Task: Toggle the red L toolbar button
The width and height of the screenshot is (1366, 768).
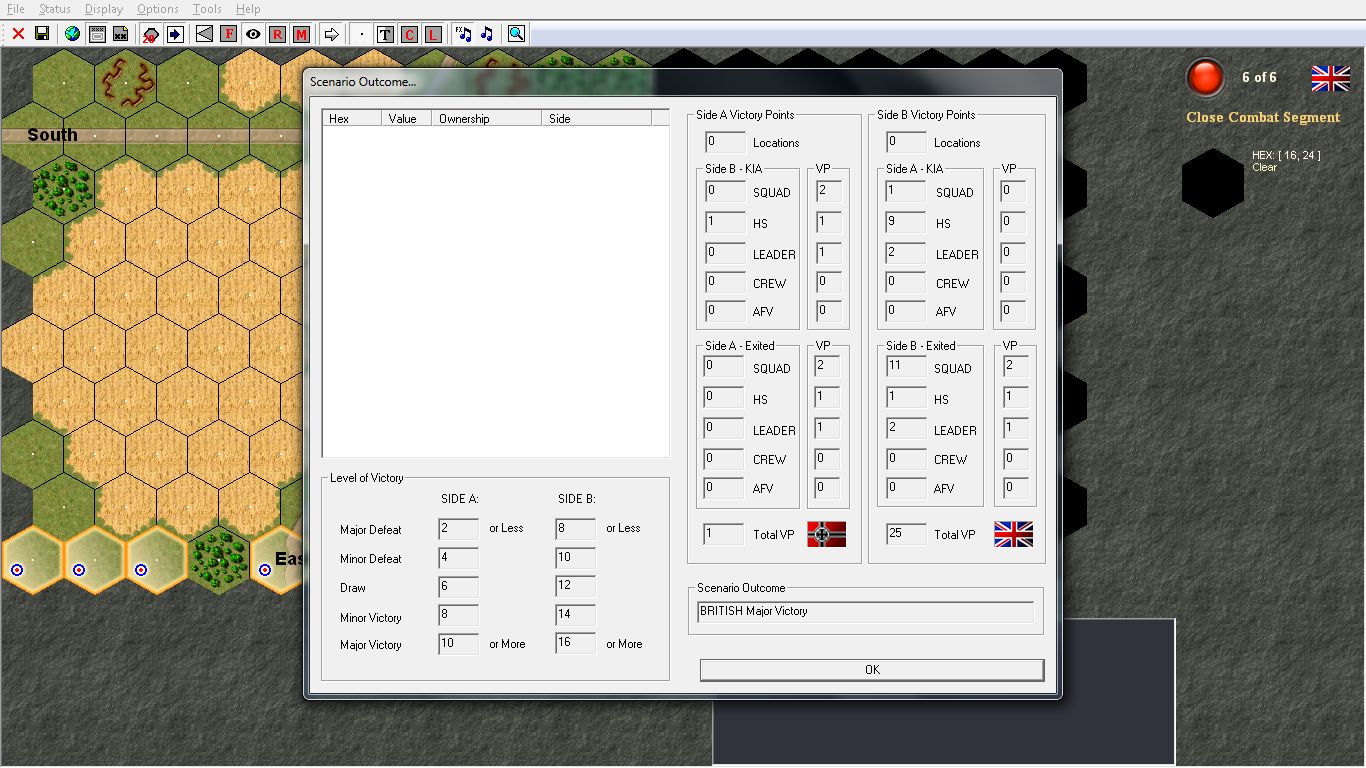Action: [433, 34]
